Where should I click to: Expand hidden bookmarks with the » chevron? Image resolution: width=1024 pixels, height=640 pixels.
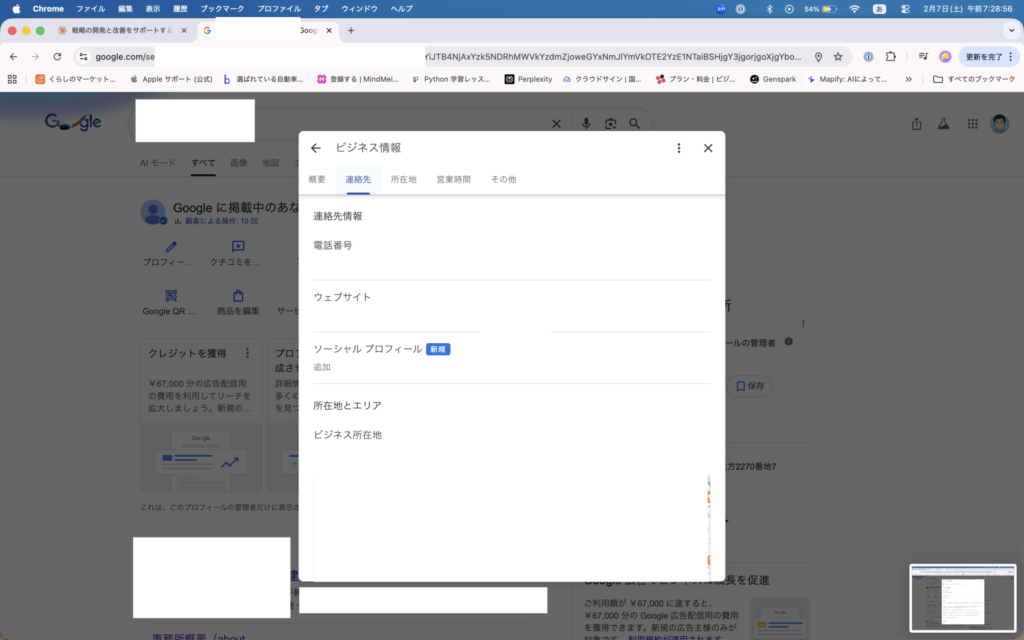pos(908,79)
